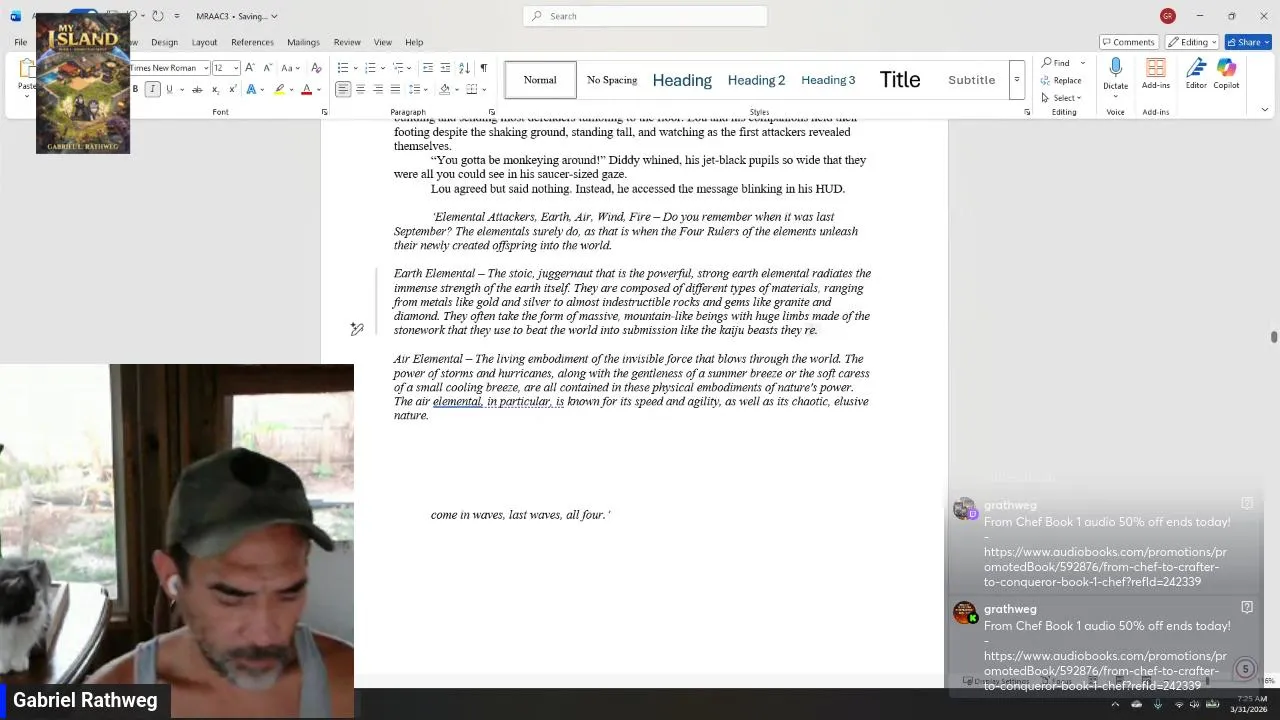The height and width of the screenshot is (720, 1280).
Task: Open the Select dropdown in Editing
Action: tap(1061, 97)
